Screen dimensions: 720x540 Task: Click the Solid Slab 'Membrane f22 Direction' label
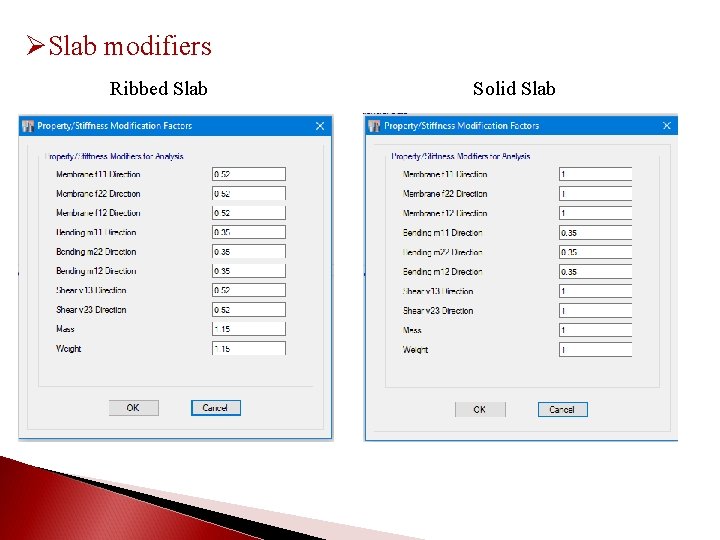(444, 194)
